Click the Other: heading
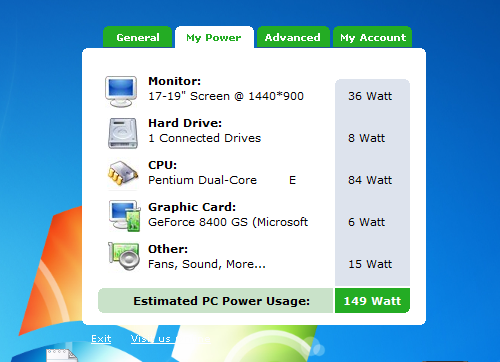Viewport: 500px width, 362px height. tap(168, 249)
